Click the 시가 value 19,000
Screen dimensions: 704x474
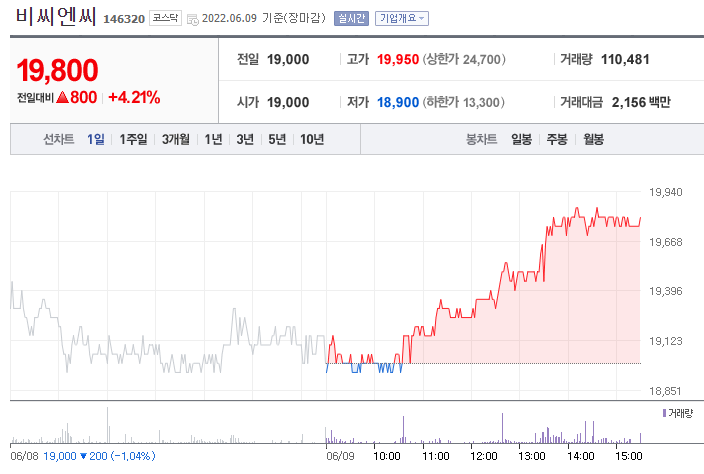click(288, 102)
